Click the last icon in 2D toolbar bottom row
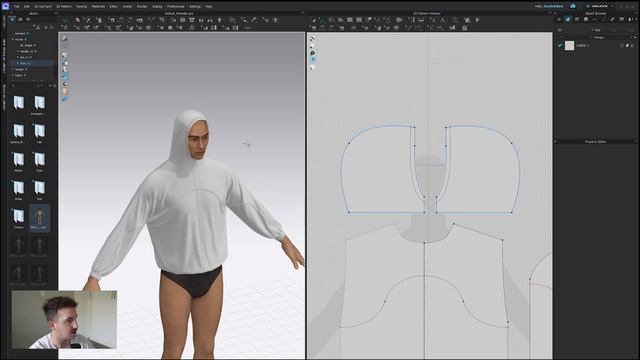 (x=464, y=28)
